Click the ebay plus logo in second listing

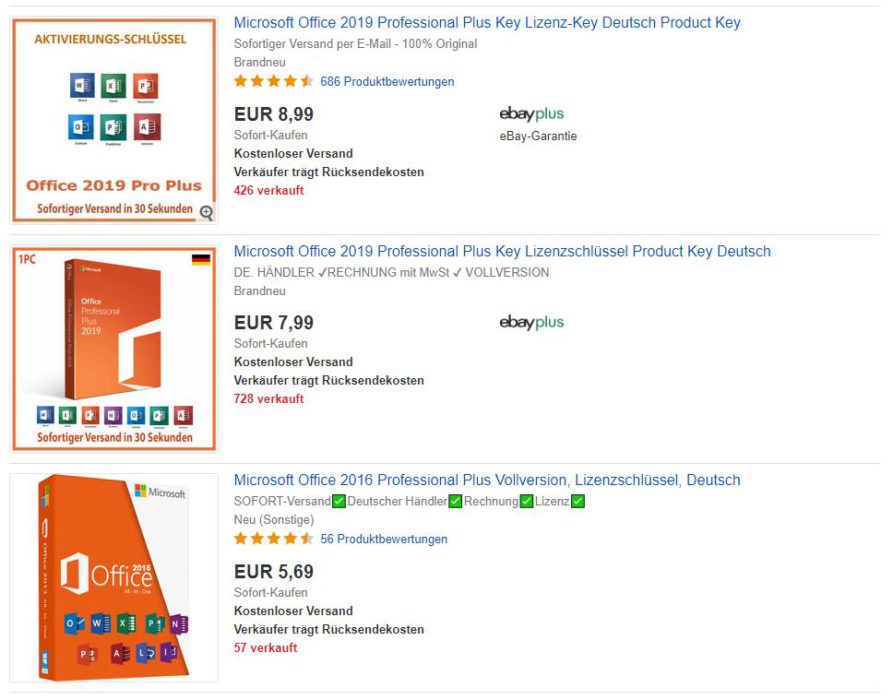[531, 322]
